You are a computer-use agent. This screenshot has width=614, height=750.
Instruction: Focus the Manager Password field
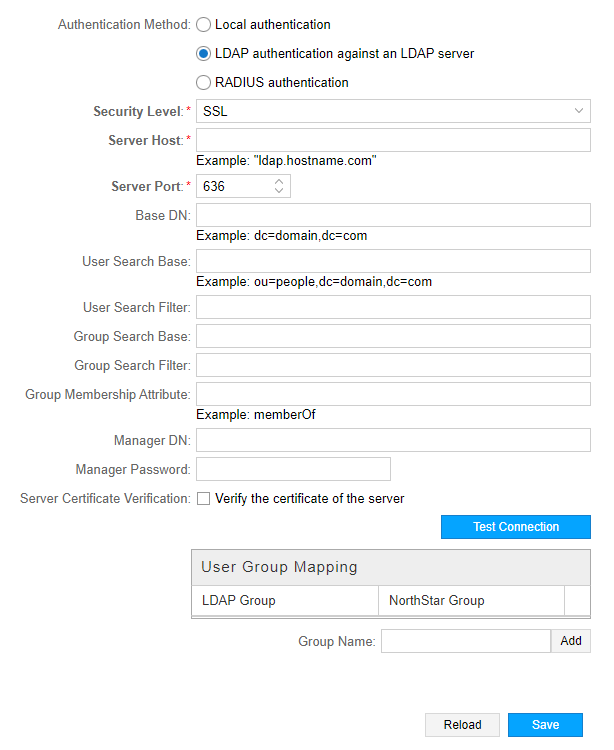[x=293, y=469]
